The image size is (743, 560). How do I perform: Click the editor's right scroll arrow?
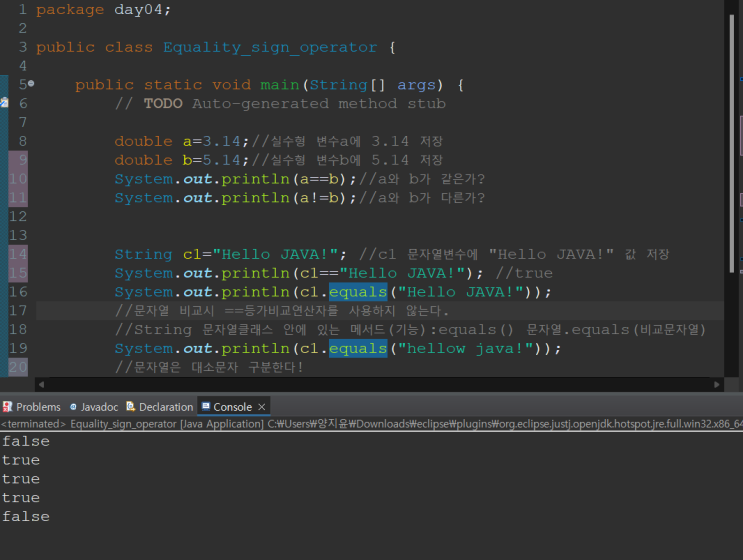(716, 384)
